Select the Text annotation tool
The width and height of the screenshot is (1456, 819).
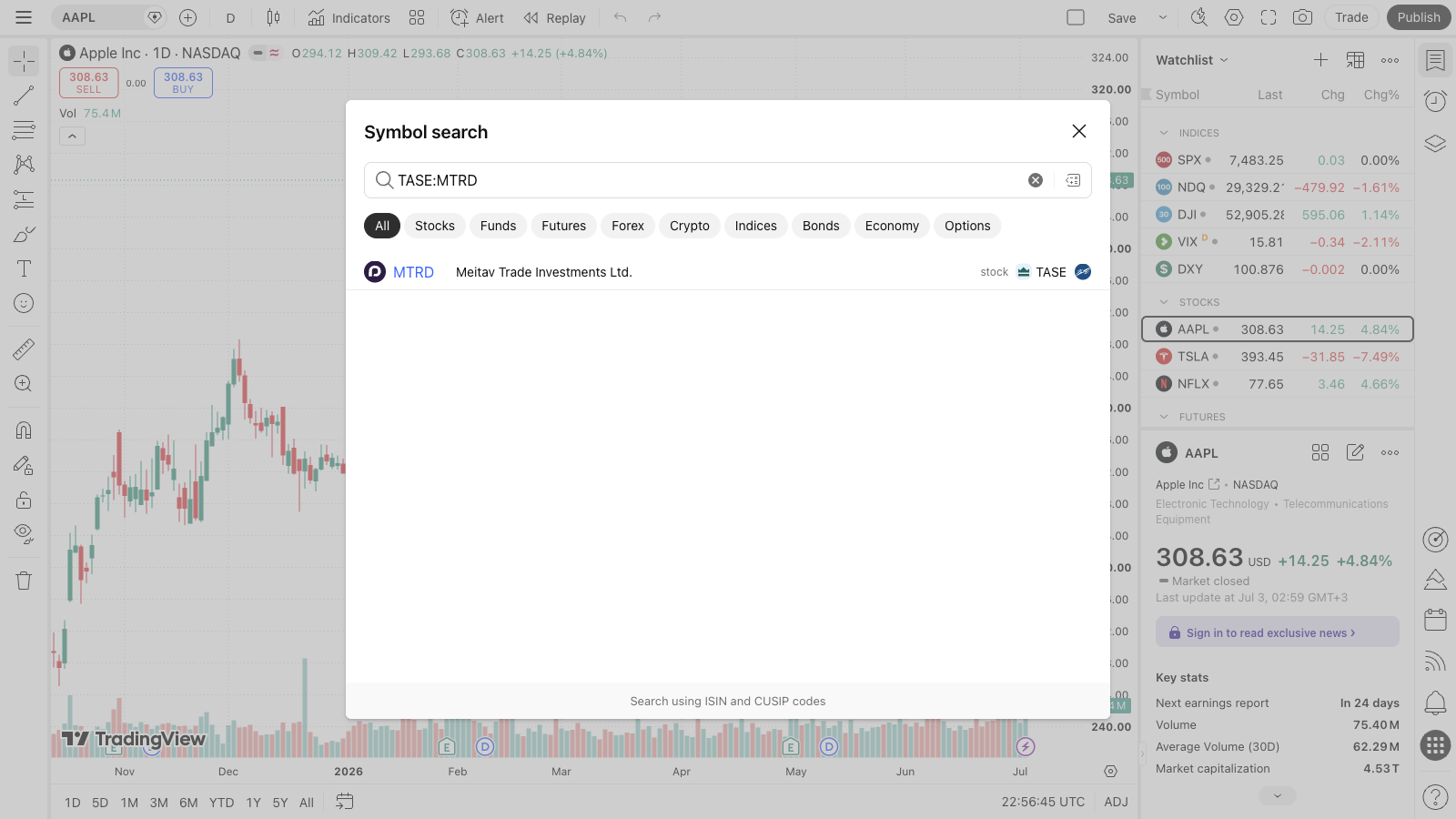(24, 268)
